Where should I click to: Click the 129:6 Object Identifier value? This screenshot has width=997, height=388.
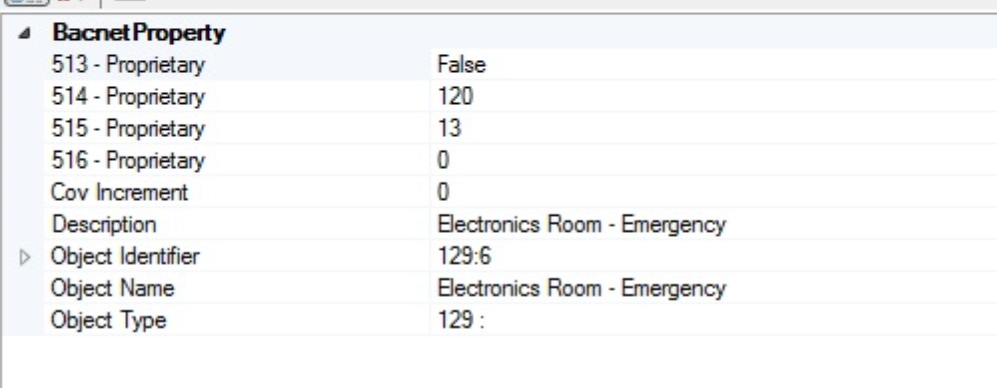[464, 256]
